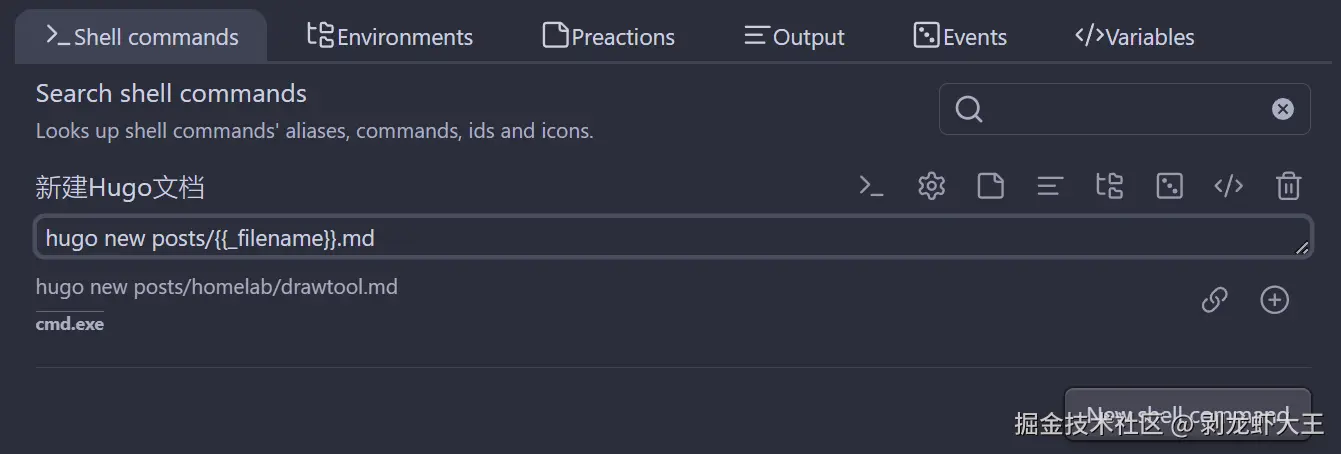Click the plus circle icon
The width and height of the screenshot is (1341, 454).
click(x=1274, y=300)
